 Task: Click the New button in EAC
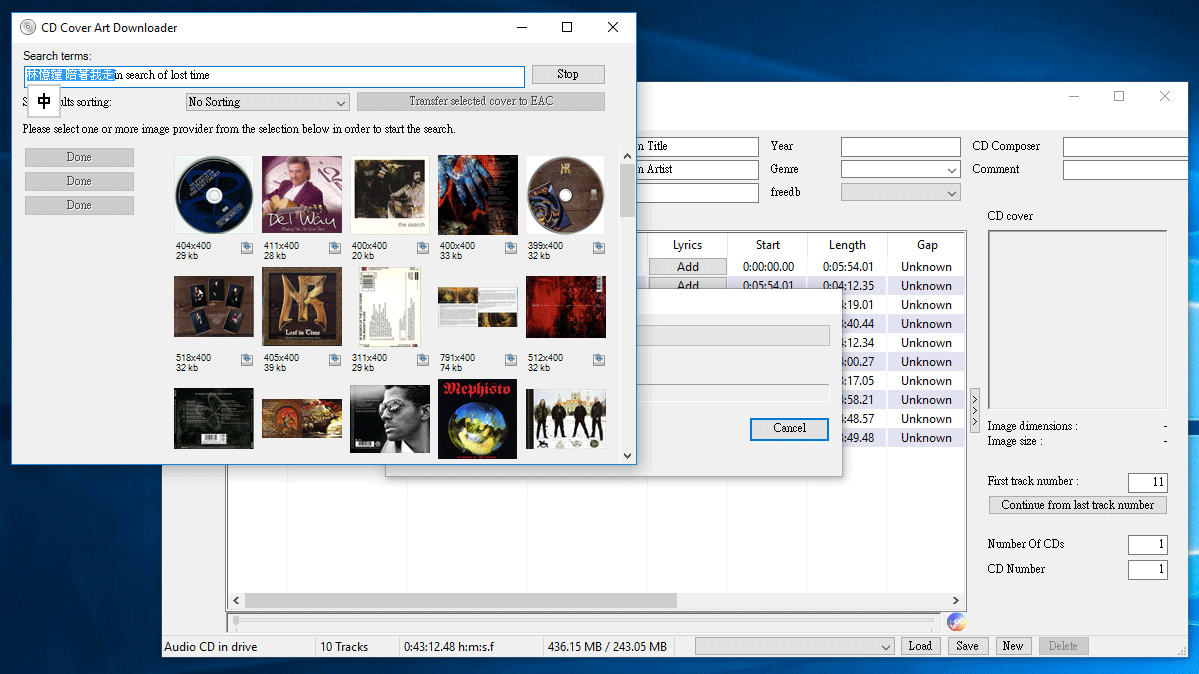click(1013, 646)
